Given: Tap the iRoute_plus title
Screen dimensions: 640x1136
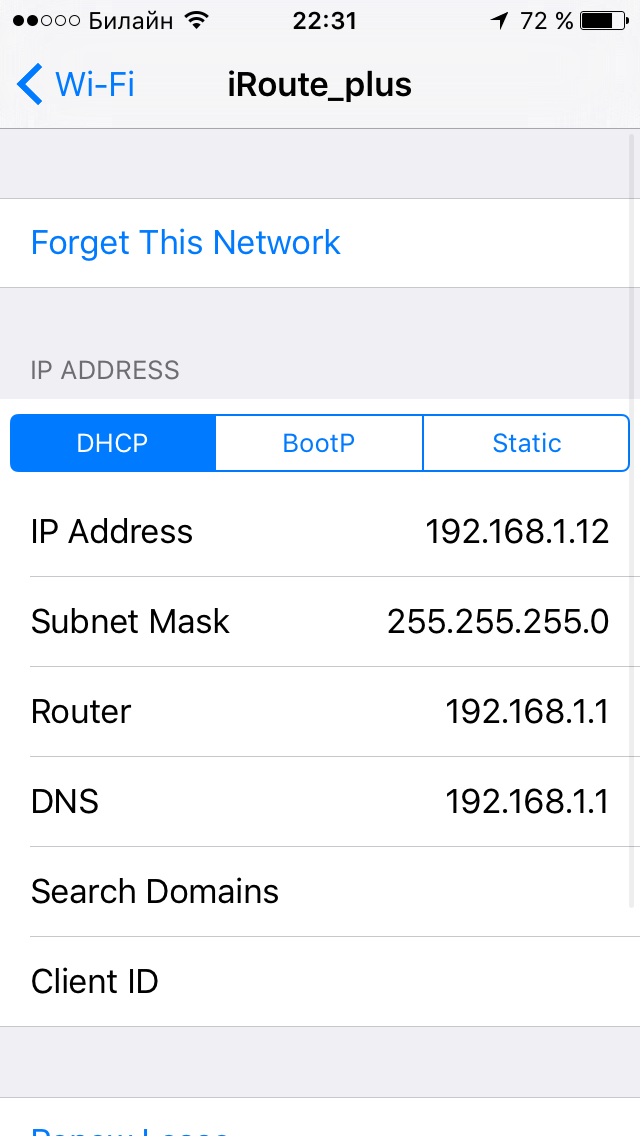Looking at the screenshot, I should (320, 85).
